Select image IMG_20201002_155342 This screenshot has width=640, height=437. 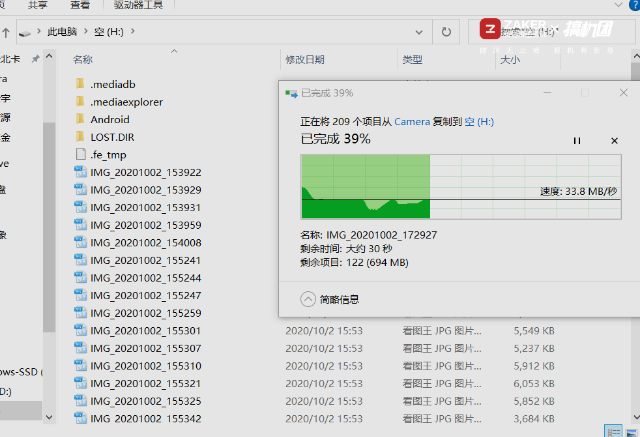tap(138, 418)
